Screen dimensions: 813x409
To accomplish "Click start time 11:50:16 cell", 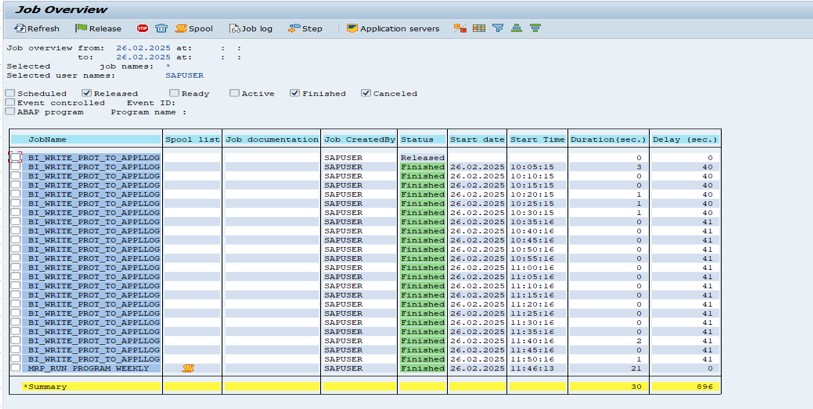I will coord(532,359).
